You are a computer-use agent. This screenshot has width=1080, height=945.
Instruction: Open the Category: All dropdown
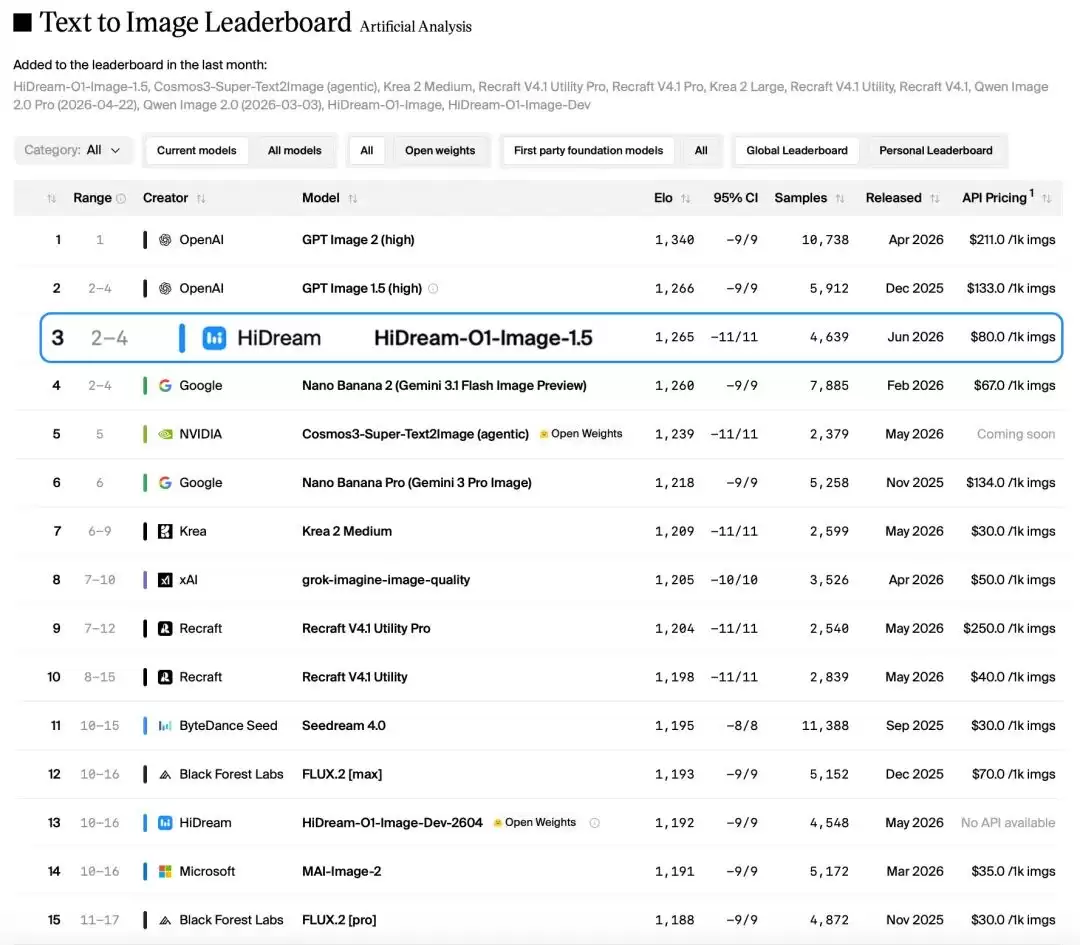coord(72,150)
